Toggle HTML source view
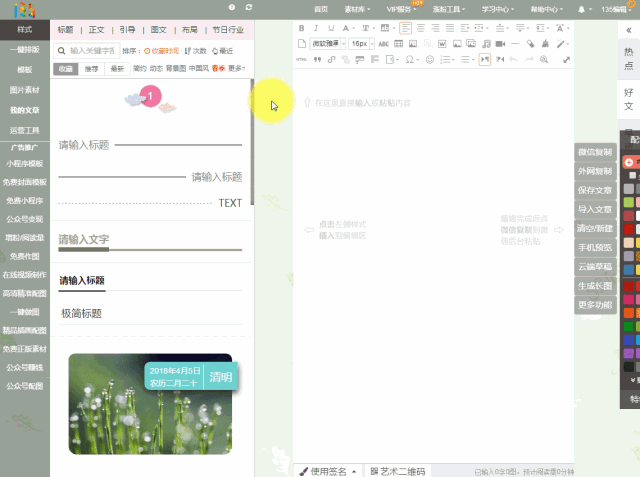The width and height of the screenshot is (640, 477). click(301, 60)
